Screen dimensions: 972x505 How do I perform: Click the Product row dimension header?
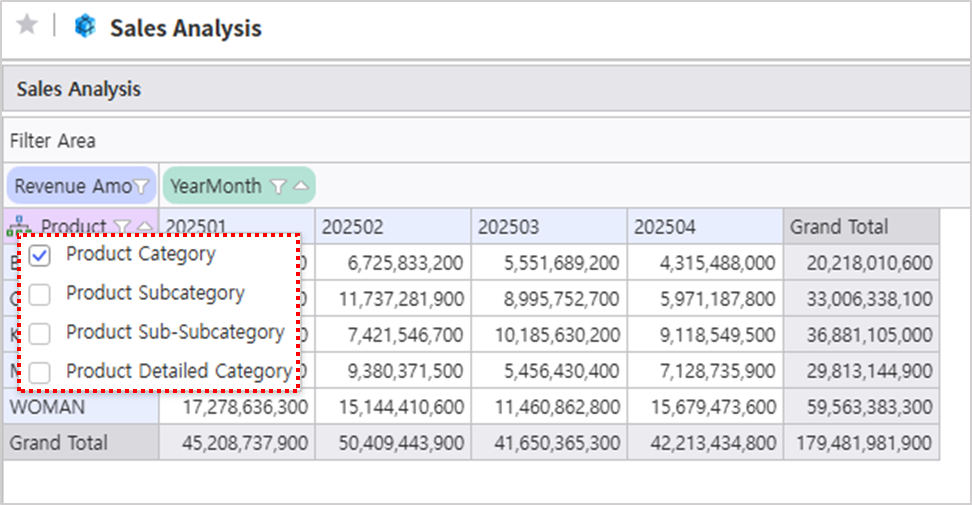[81, 226]
